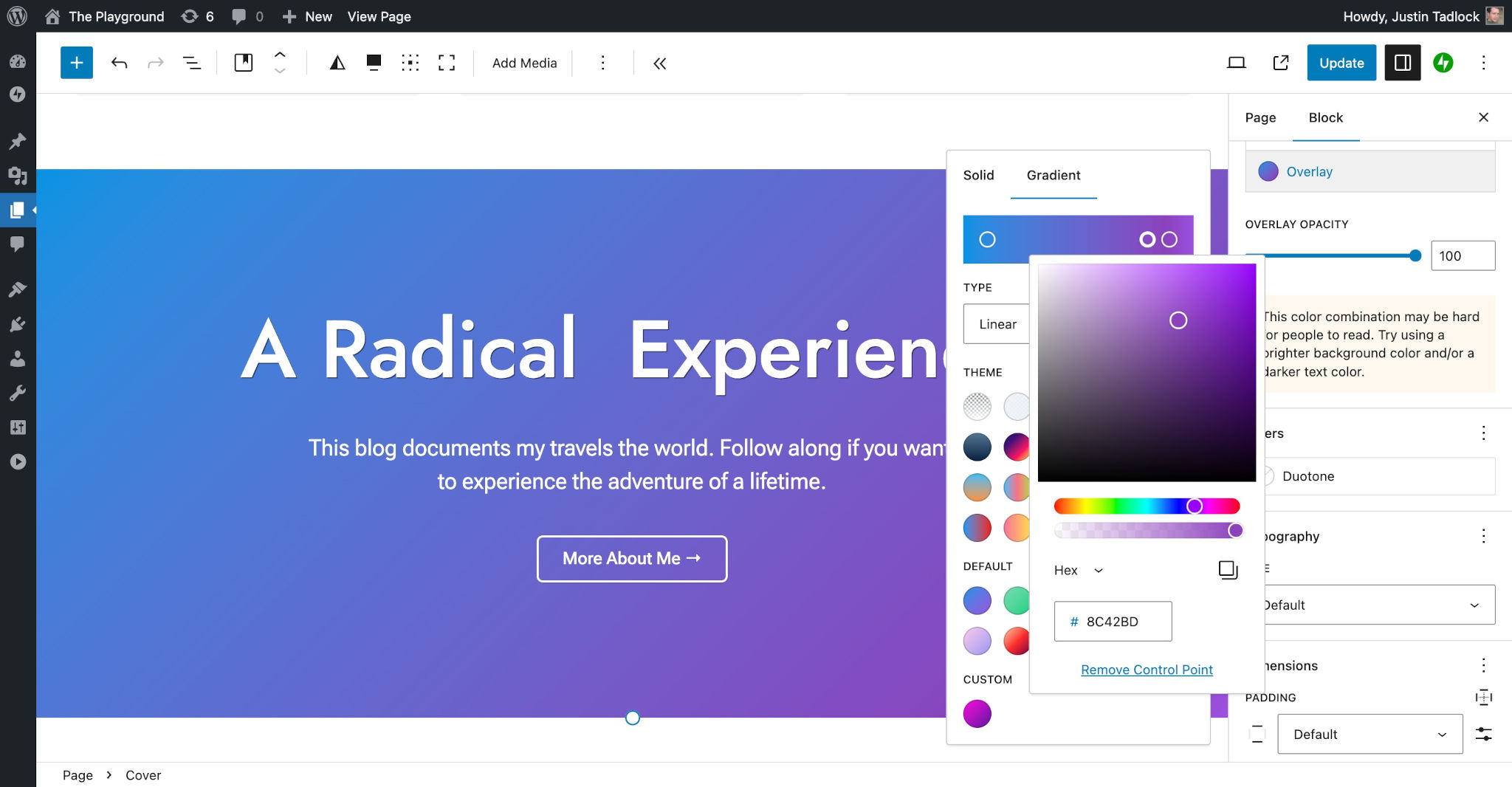Open editor preview options
This screenshot has height=787, width=1512.
pyautogui.click(x=1237, y=63)
